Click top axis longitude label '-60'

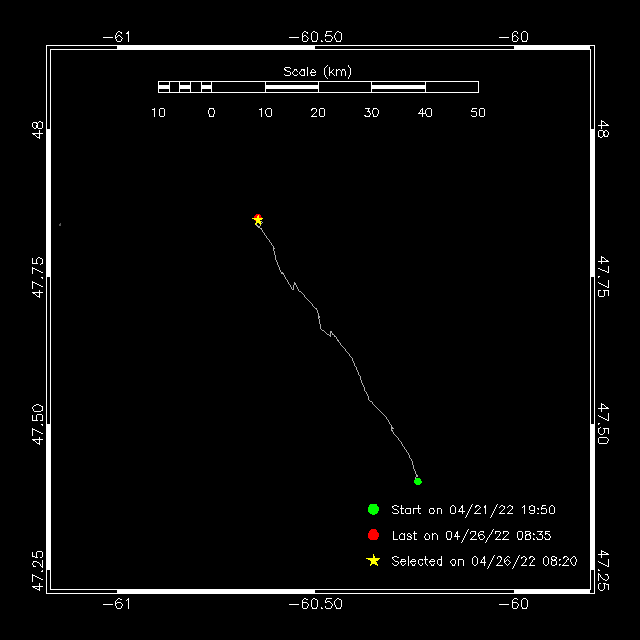(513, 37)
